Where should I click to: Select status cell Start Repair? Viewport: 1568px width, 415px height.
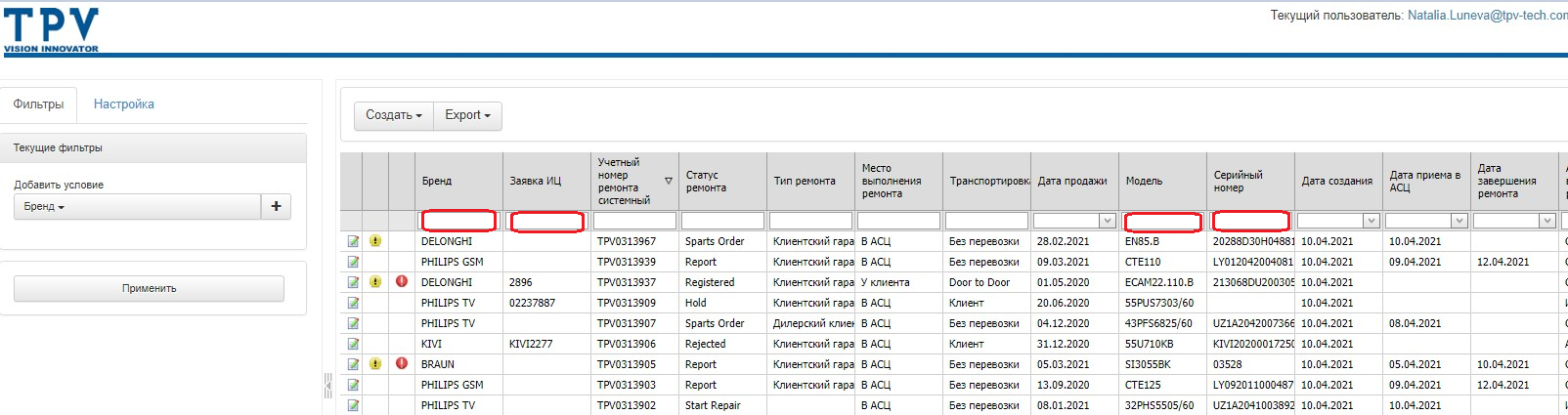coord(722,405)
